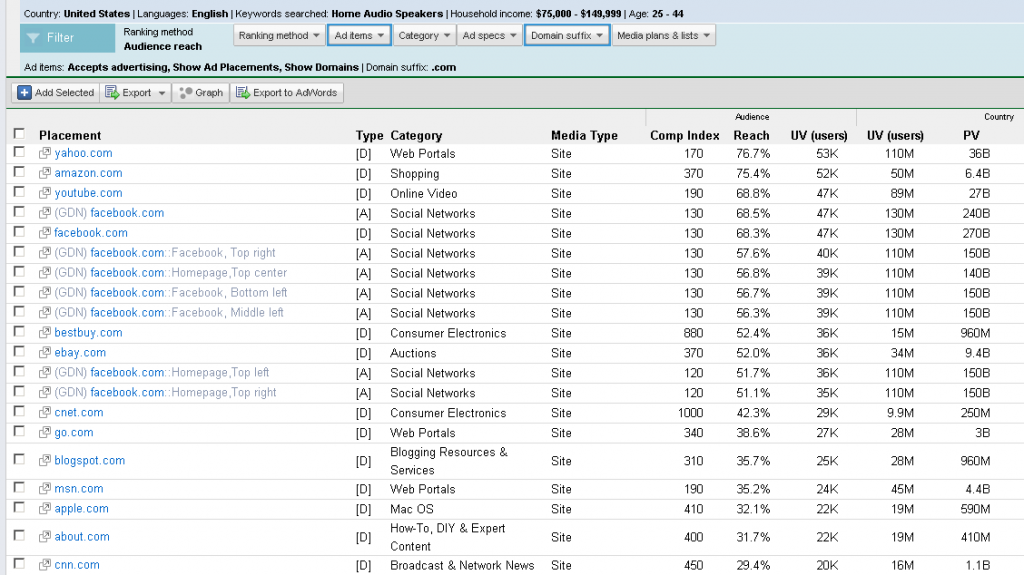Click the Graph bubbles icon
This screenshot has width=1024, height=575.
[185, 93]
